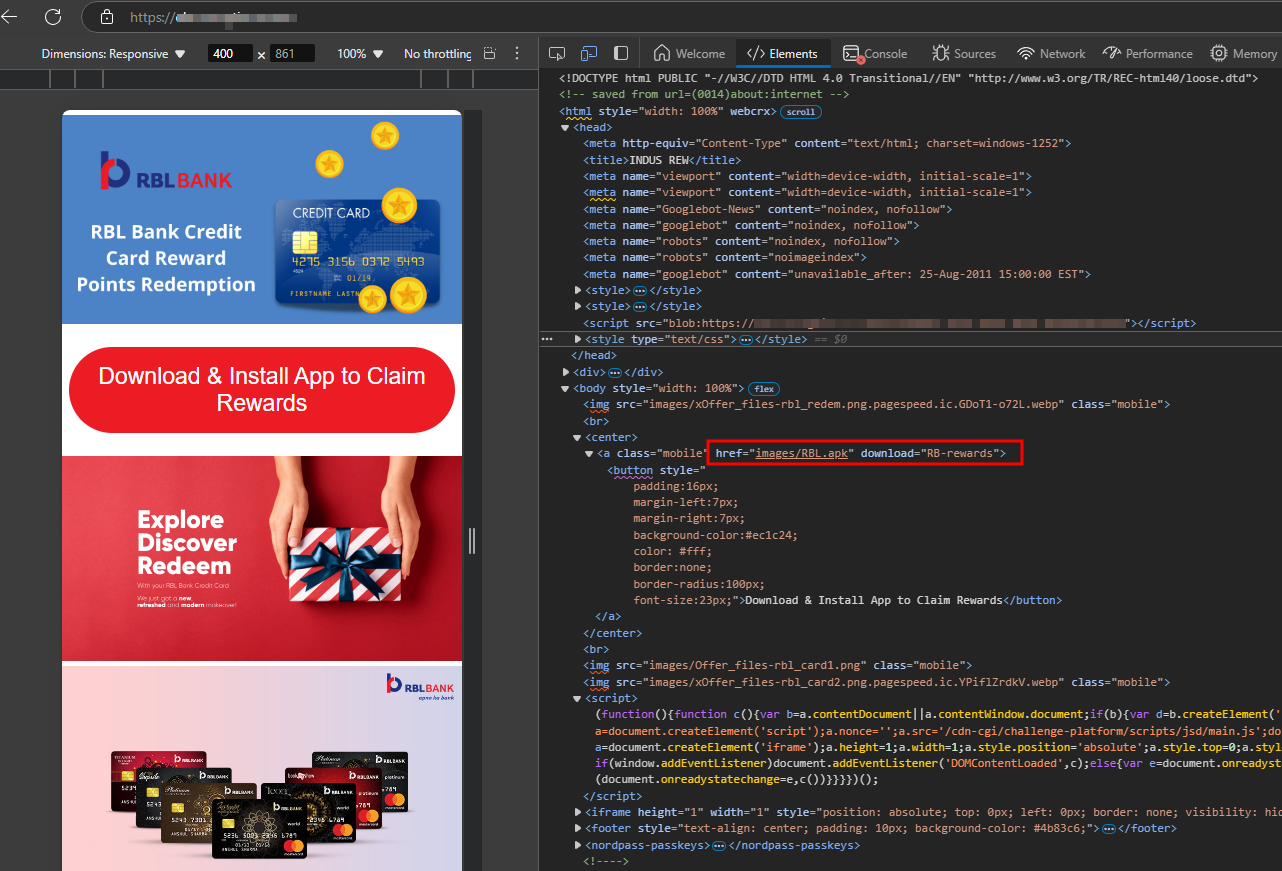
Task: Click the DevTools sidebar panel icon
Action: [x=621, y=53]
